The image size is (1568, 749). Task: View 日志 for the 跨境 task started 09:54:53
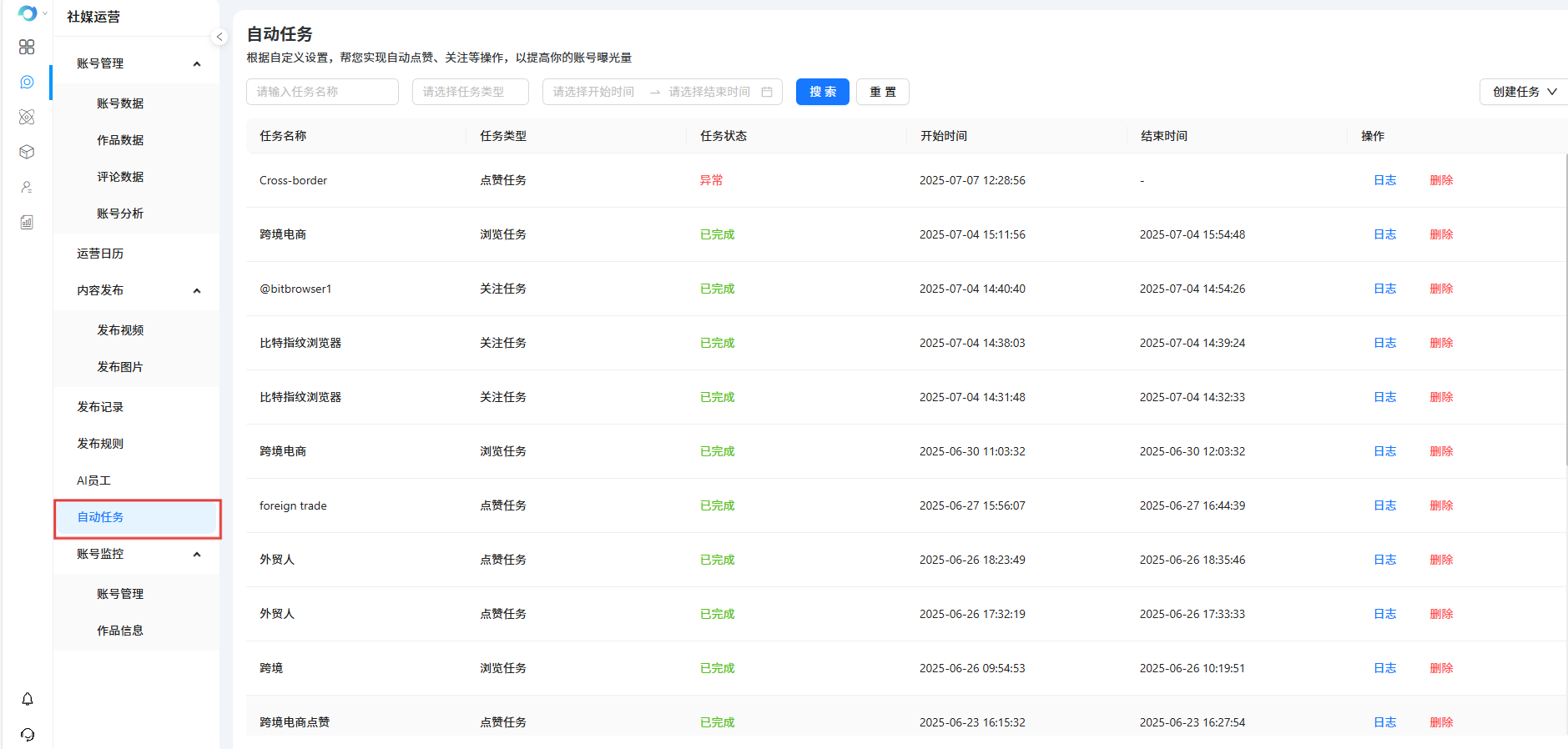1384,668
